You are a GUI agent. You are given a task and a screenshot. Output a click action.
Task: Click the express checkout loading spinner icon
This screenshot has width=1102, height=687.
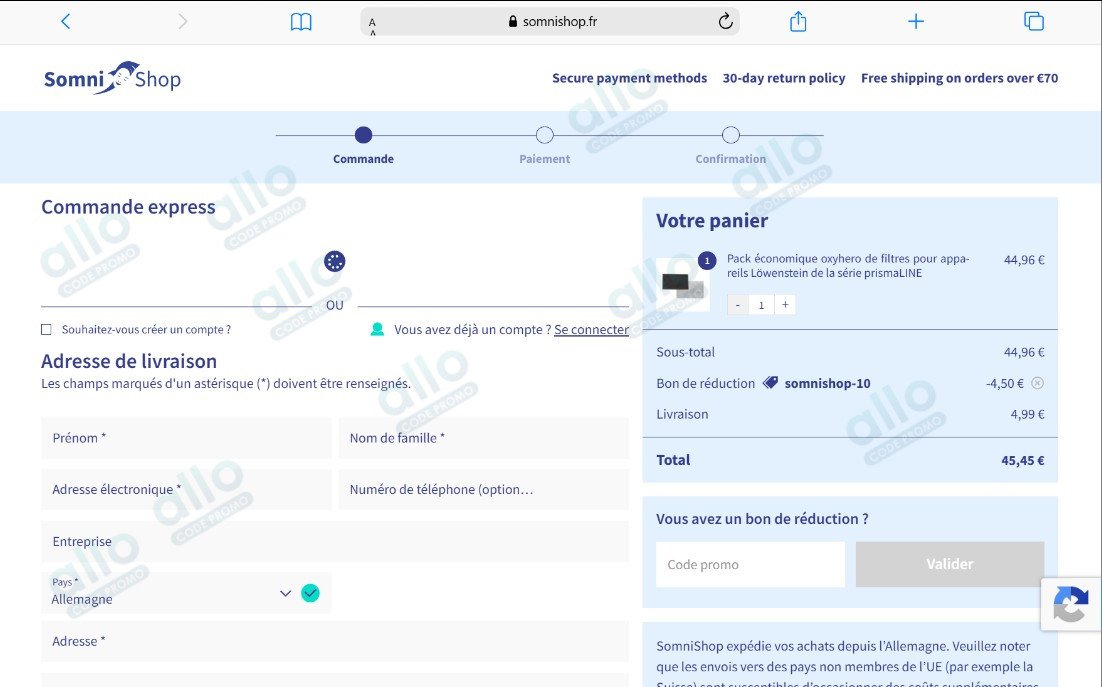(x=335, y=261)
